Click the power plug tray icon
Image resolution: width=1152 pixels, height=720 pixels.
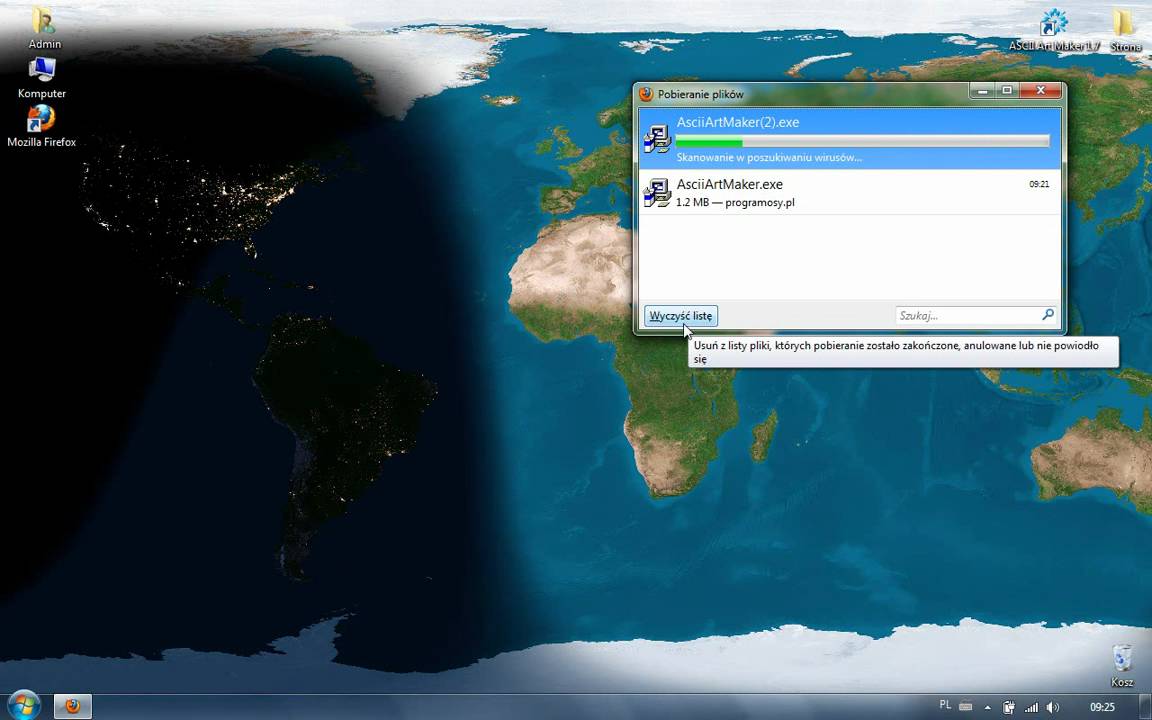pos(1009,707)
